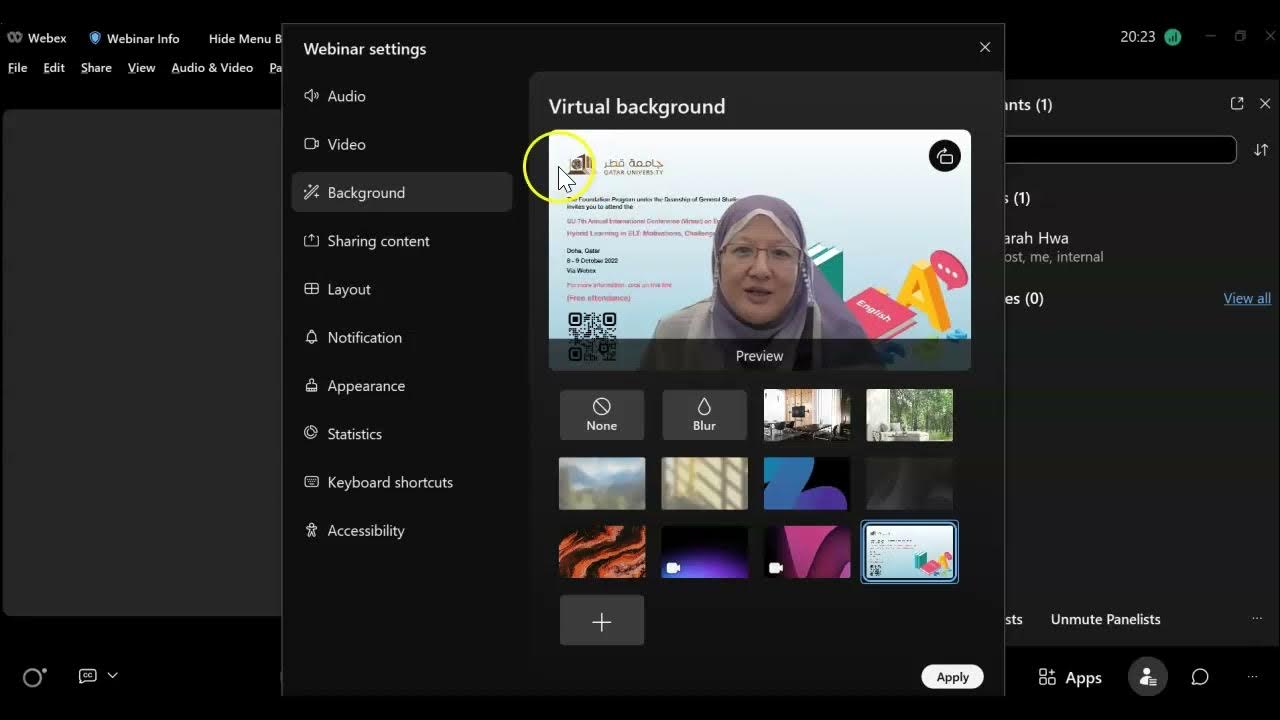This screenshot has width=1280, height=720.
Task: Sort the participants list
Action: [x=1261, y=150]
